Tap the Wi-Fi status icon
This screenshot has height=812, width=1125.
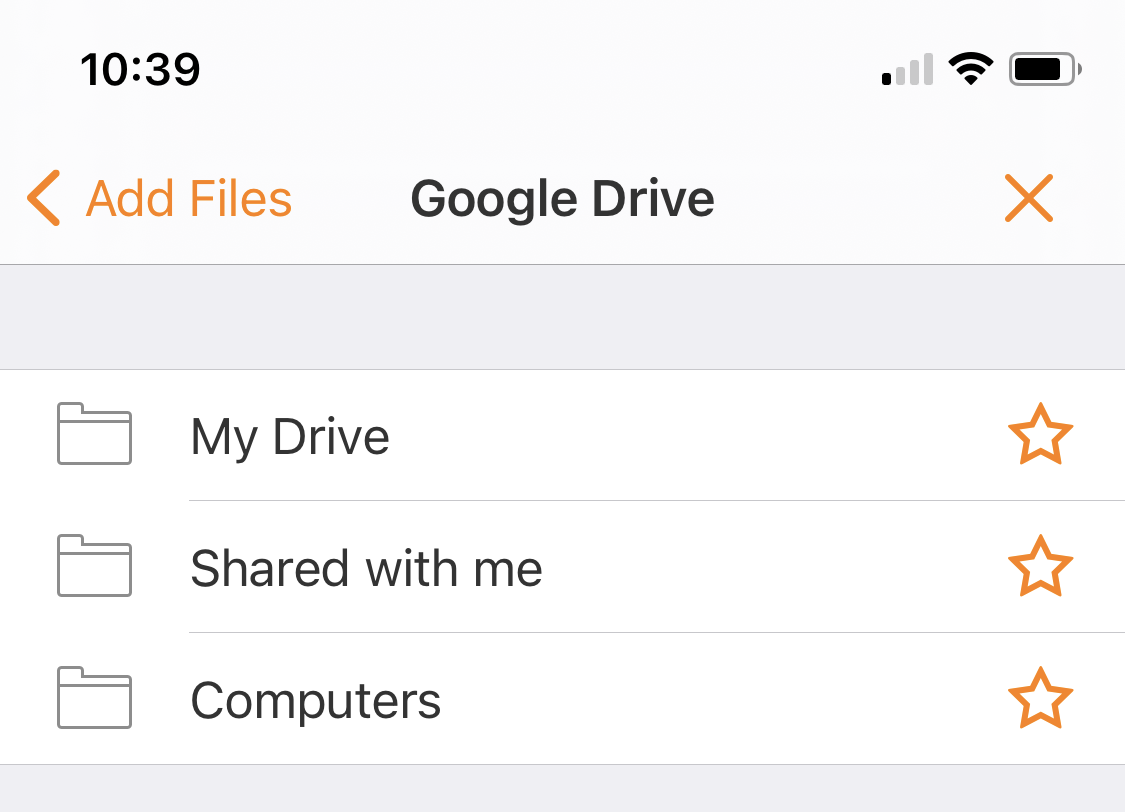point(969,70)
